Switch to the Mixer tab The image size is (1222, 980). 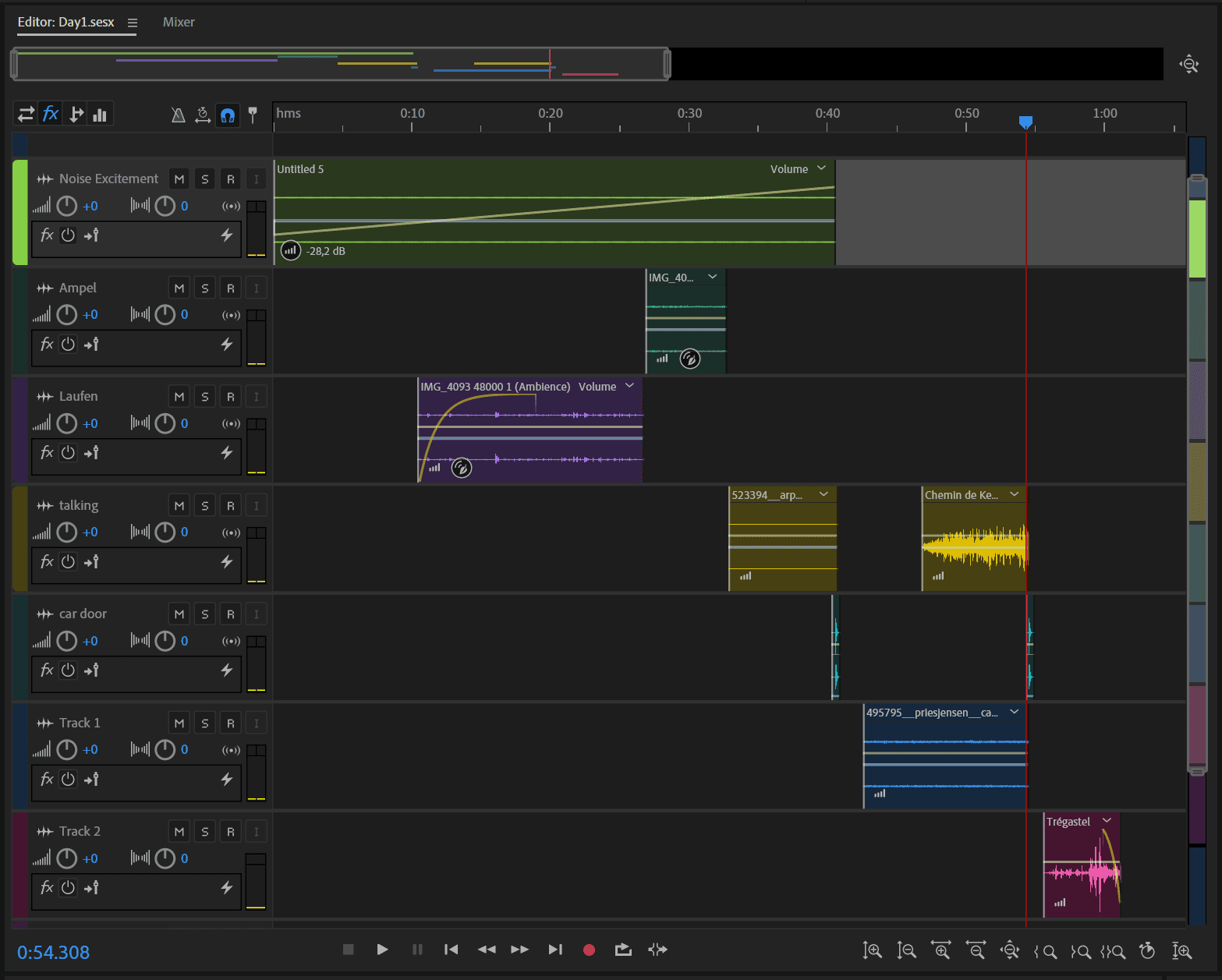(x=179, y=22)
